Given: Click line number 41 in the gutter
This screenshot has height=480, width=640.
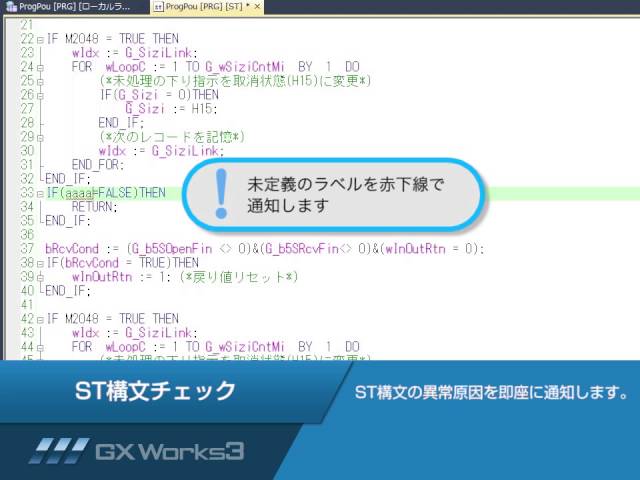Looking at the screenshot, I should pos(27,305).
